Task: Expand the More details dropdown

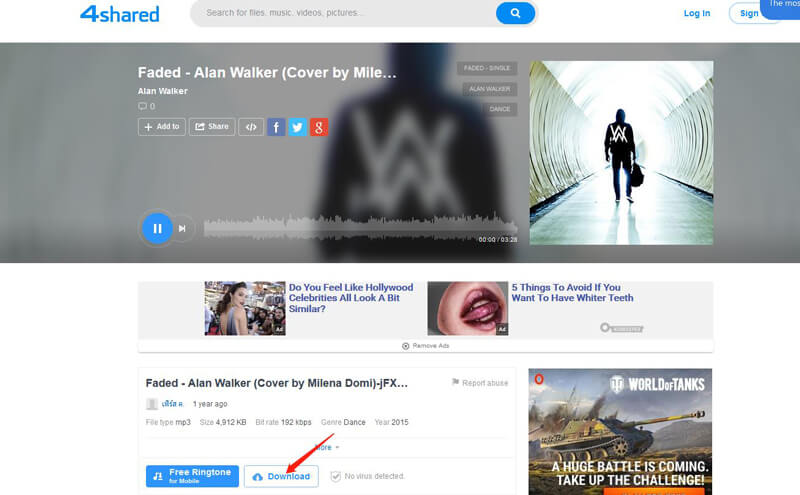Action: tap(327, 448)
